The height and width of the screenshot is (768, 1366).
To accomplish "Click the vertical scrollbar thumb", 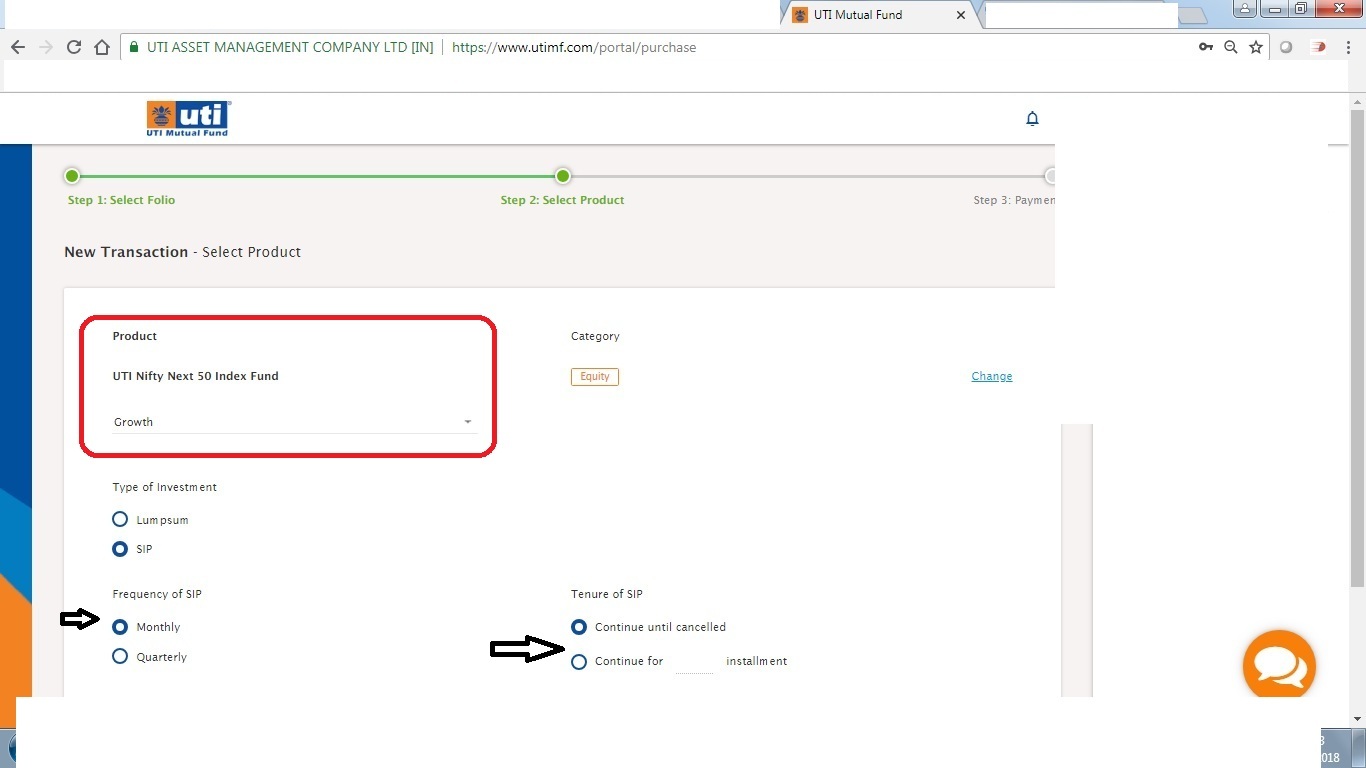I will (1357, 349).
